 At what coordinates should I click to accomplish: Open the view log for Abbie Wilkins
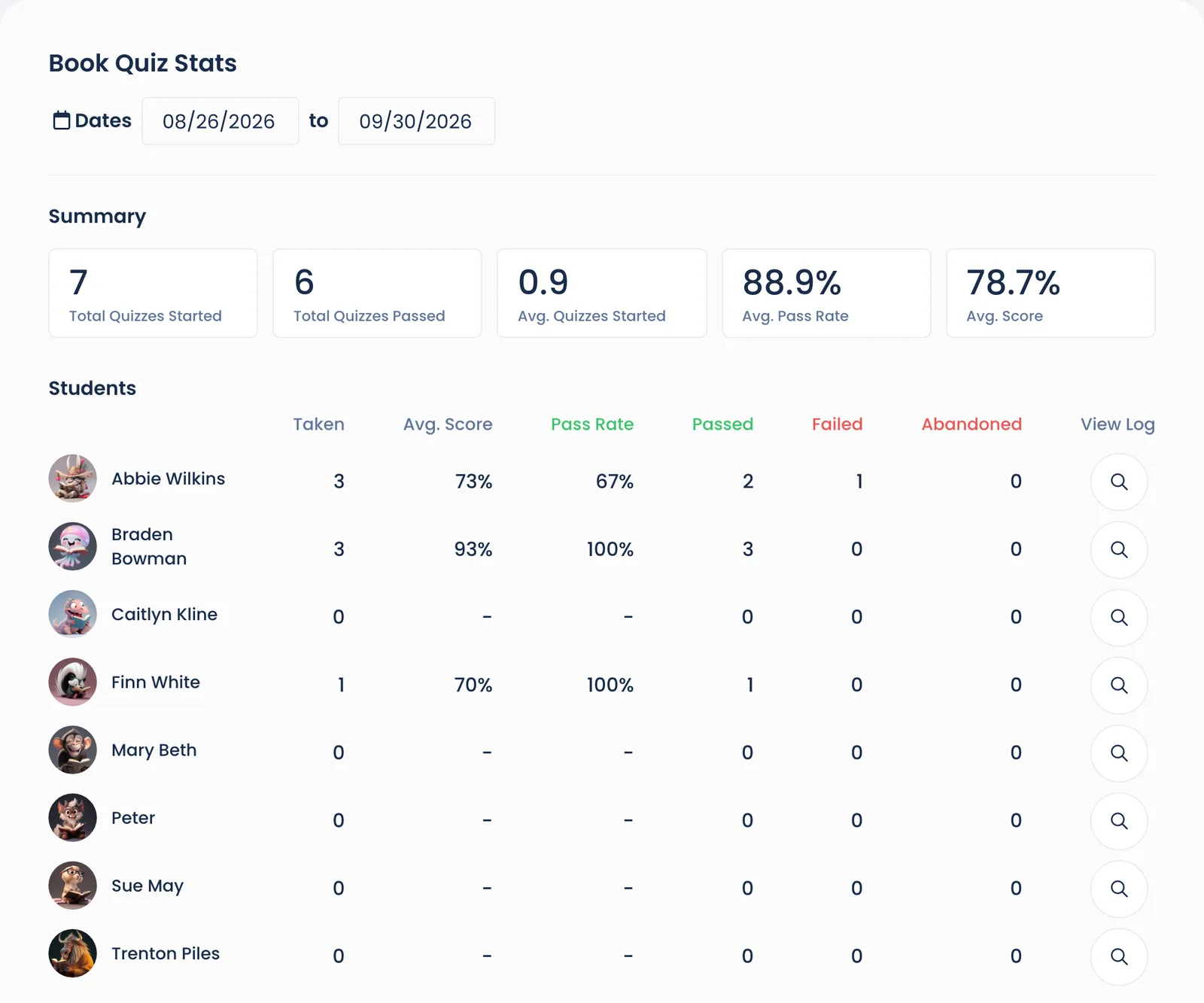(x=1119, y=482)
